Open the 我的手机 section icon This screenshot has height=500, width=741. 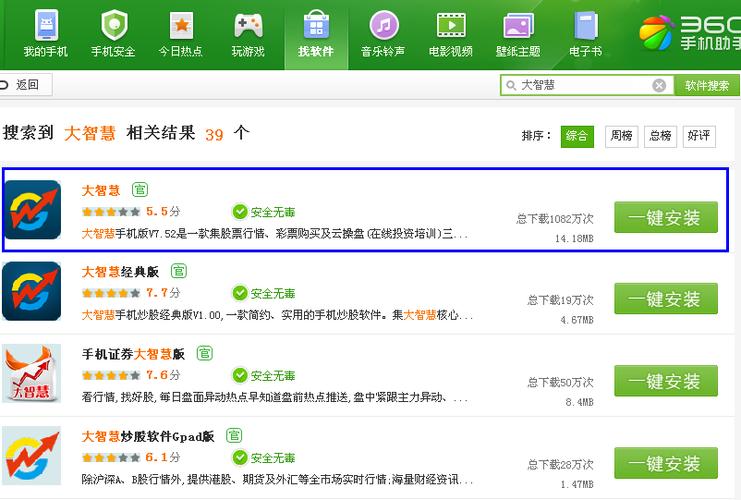(x=46, y=26)
